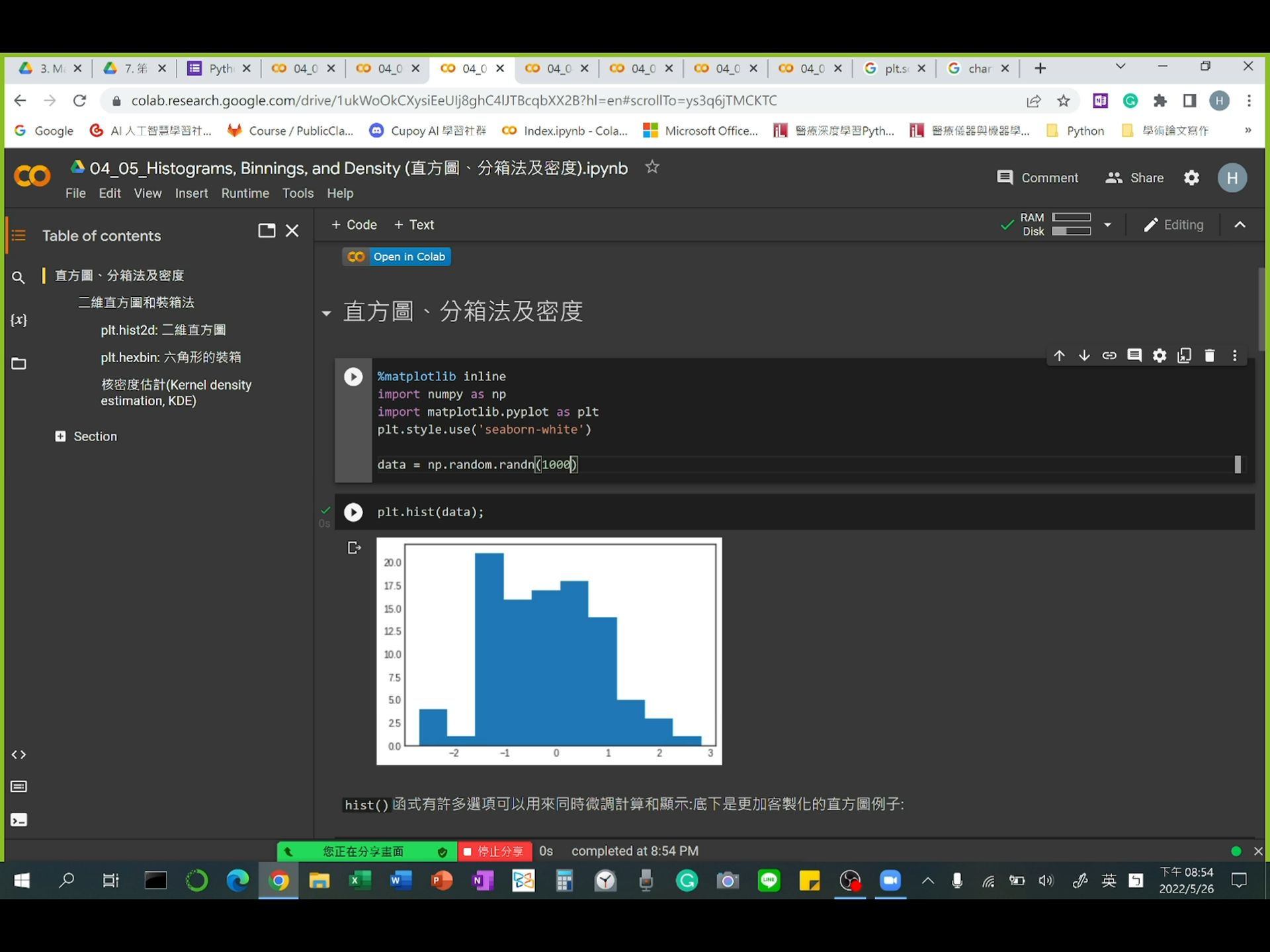The width and height of the screenshot is (1270, 952).
Task: Collapse the notebook header toolbar
Action: (x=1240, y=225)
